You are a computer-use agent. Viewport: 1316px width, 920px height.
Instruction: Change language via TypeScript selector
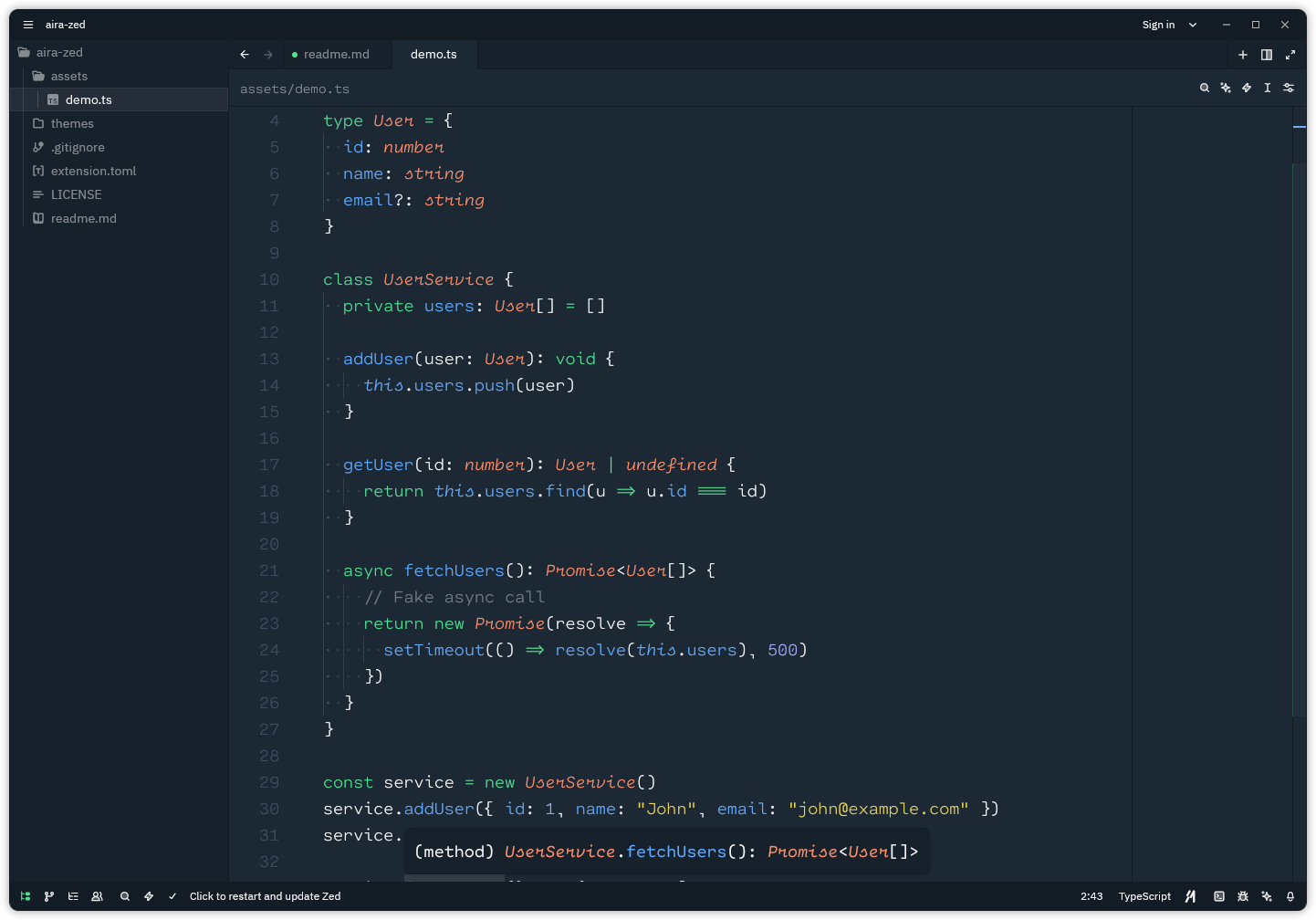1144,896
